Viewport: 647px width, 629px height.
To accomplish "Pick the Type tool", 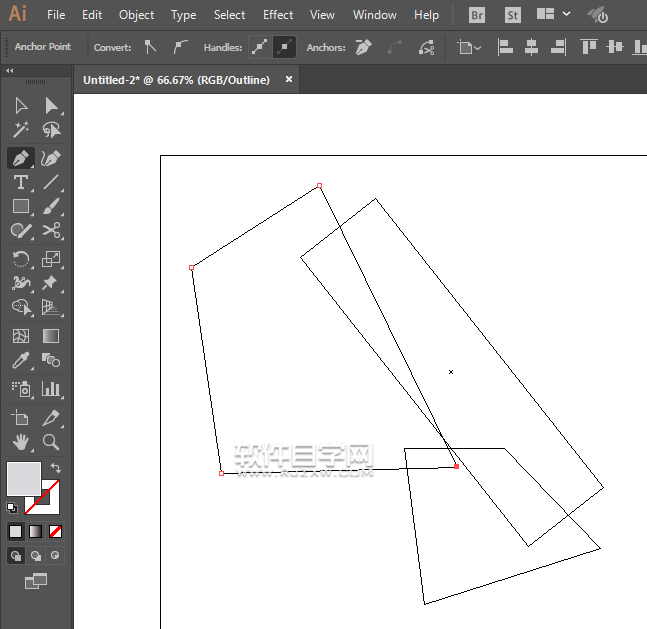I will (20, 183).
